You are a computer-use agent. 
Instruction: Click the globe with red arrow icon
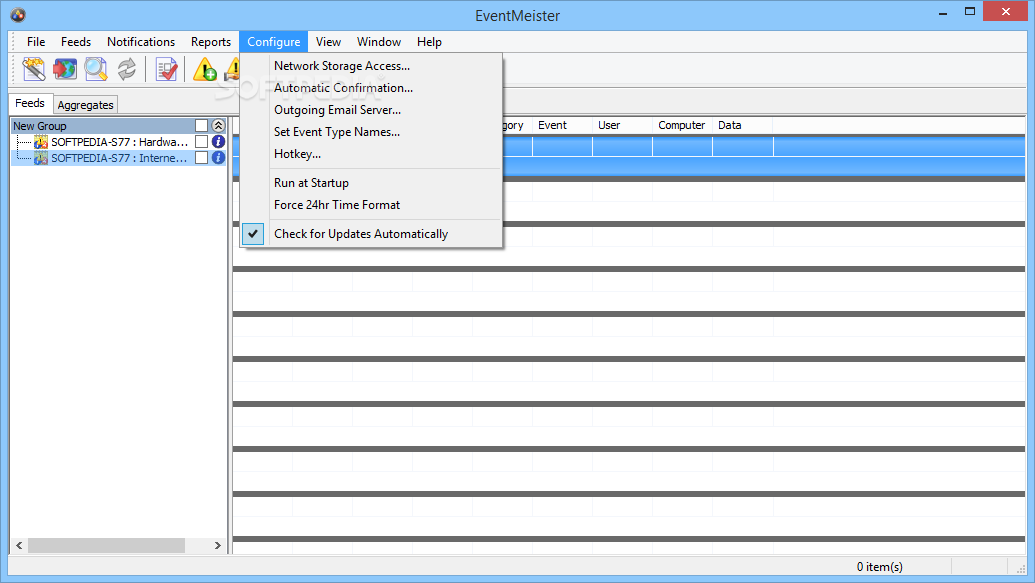(x=65, y=69)
